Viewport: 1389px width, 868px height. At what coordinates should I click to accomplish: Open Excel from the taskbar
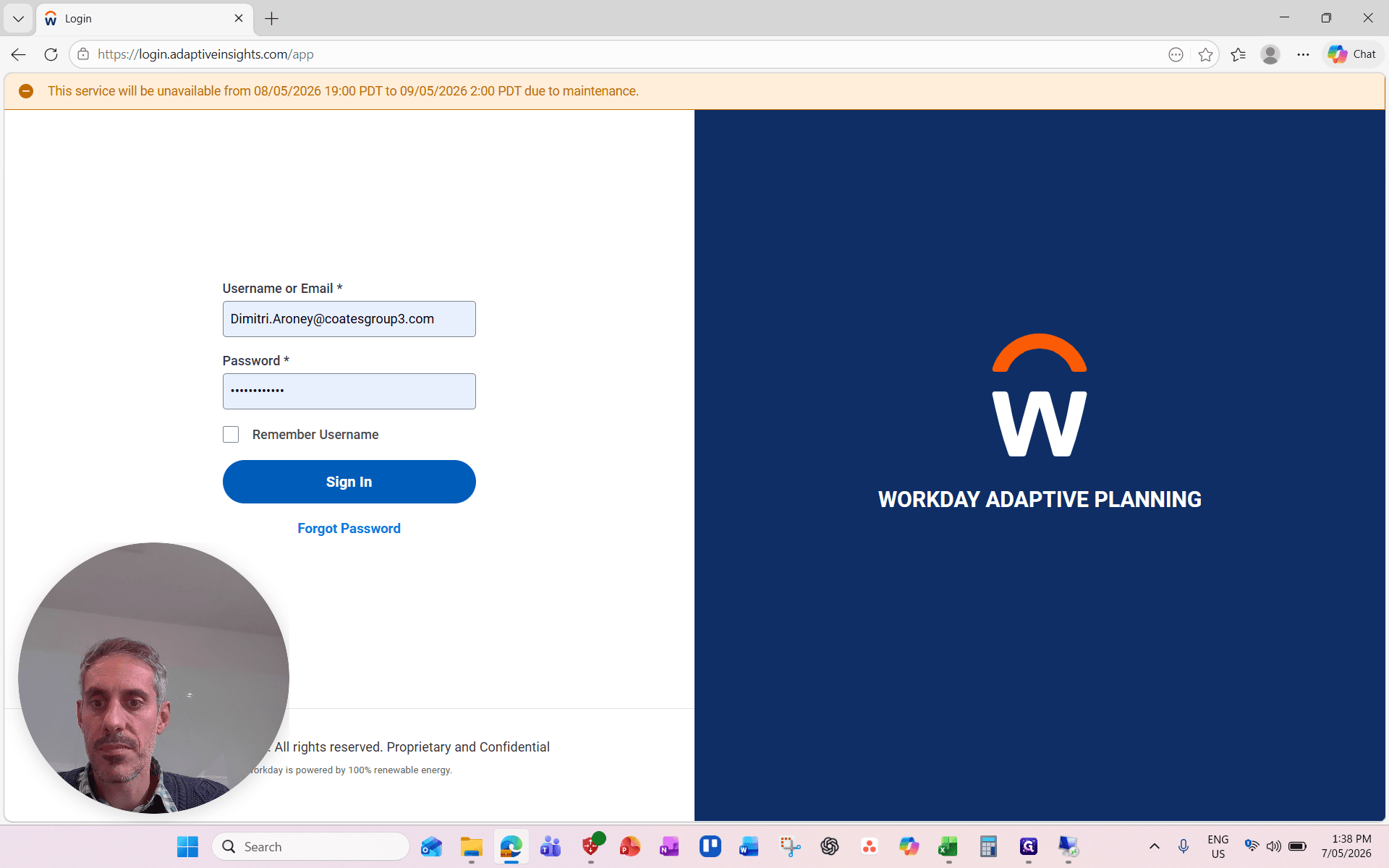coord(948,846)
